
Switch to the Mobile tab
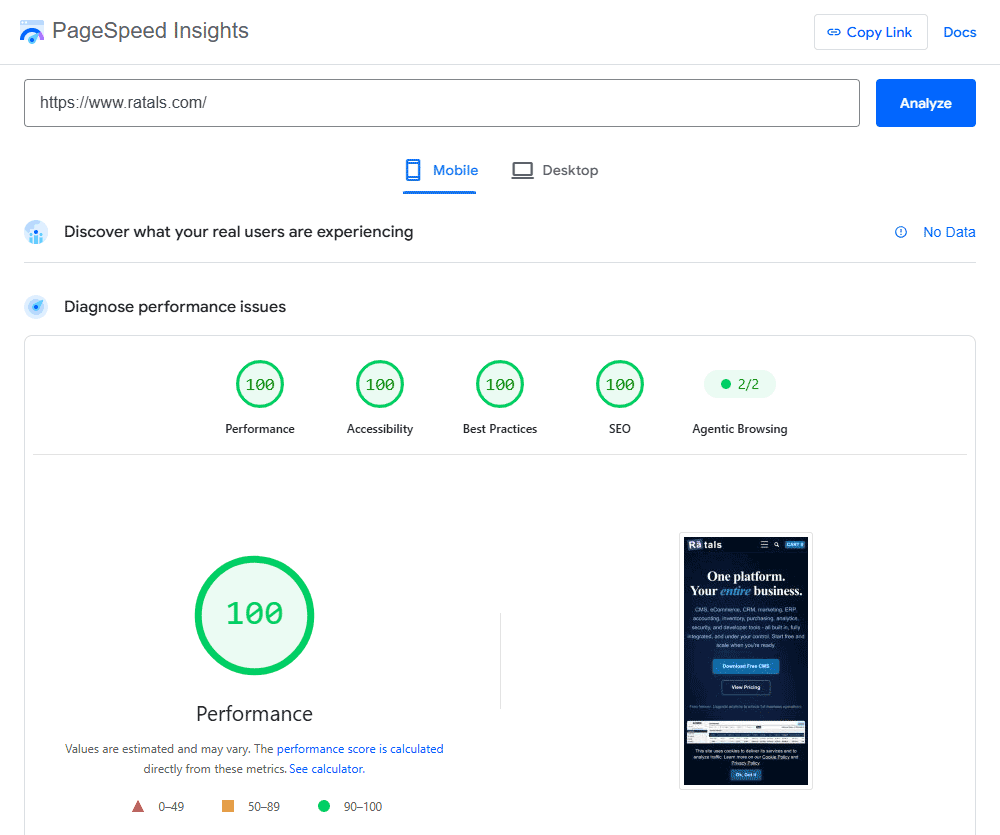[x=440, y=170]
